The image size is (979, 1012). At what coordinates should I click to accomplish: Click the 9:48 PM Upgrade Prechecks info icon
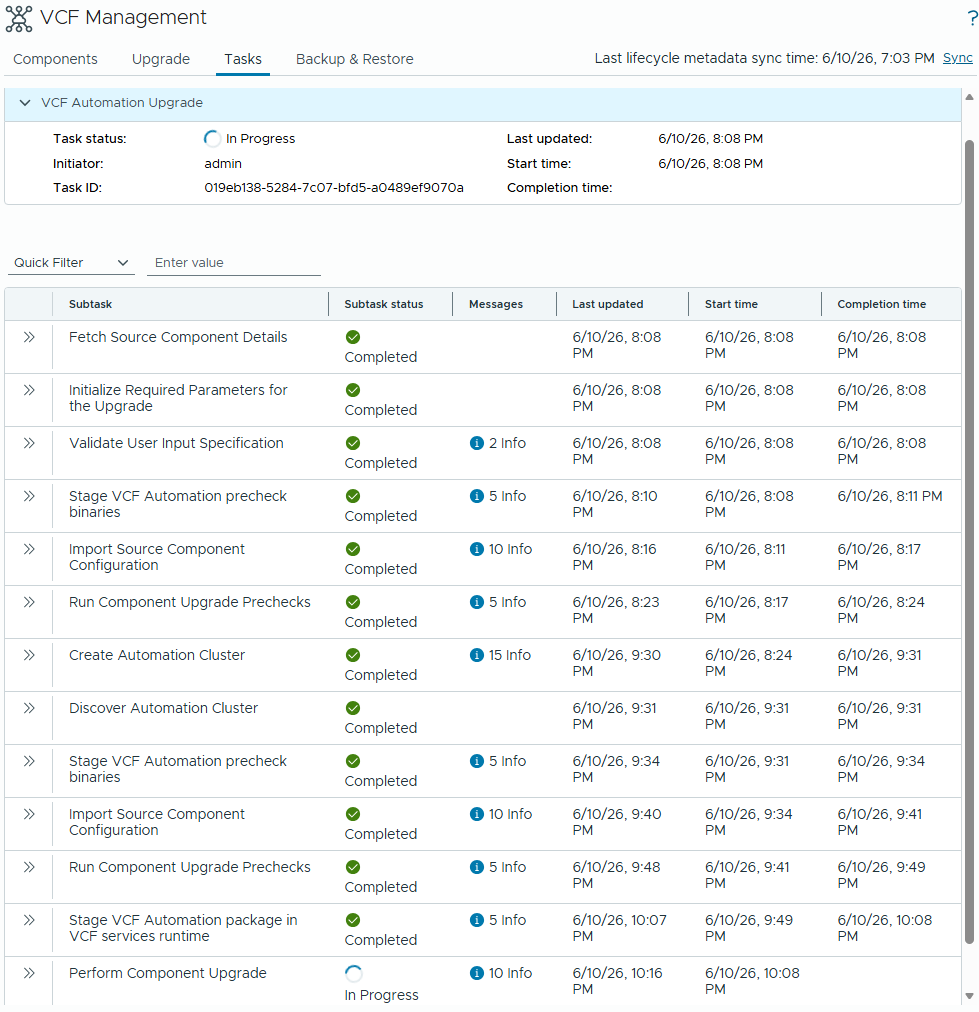[477, 867]
